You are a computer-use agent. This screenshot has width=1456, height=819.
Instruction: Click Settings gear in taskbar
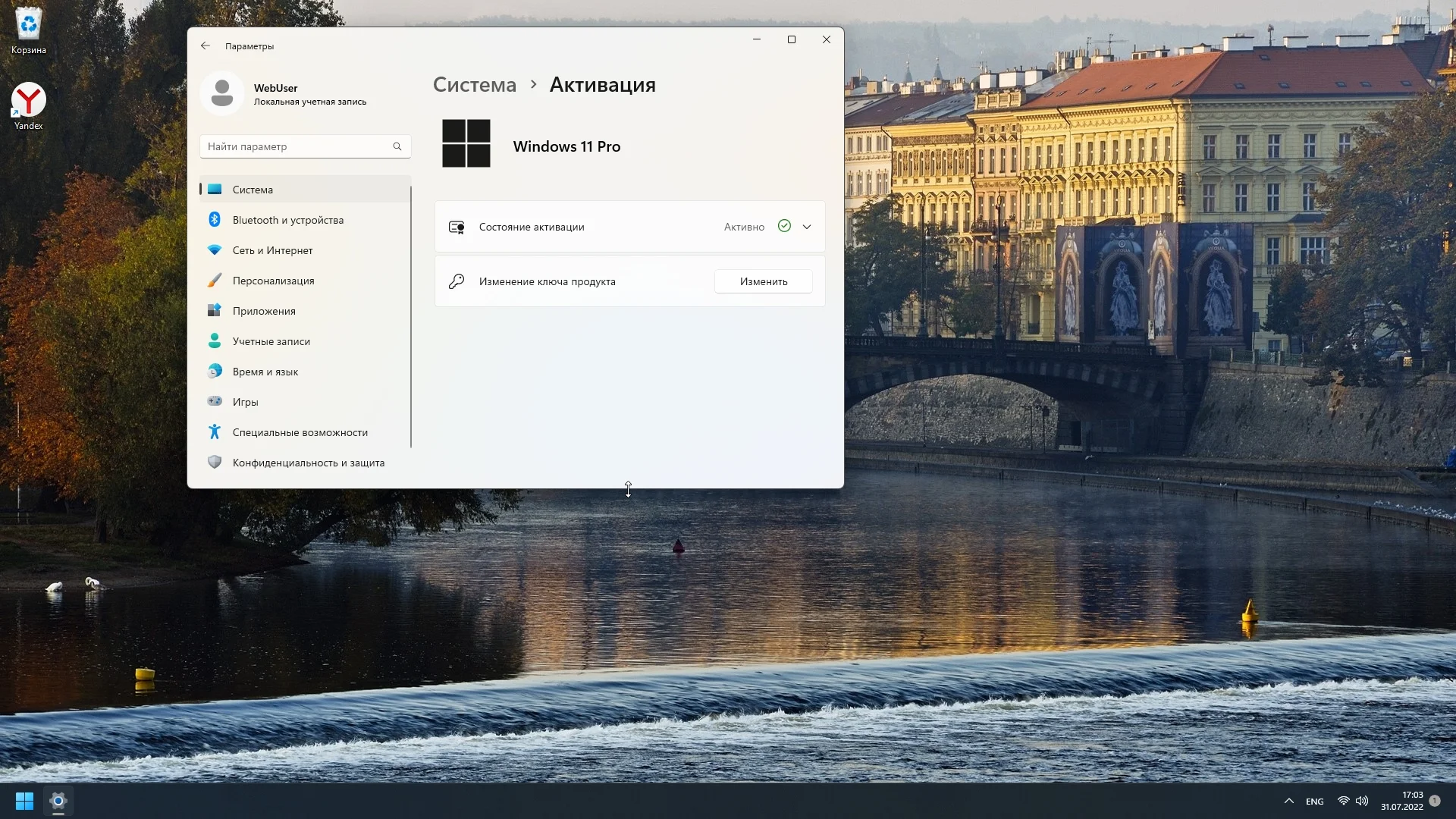[58, 801]
